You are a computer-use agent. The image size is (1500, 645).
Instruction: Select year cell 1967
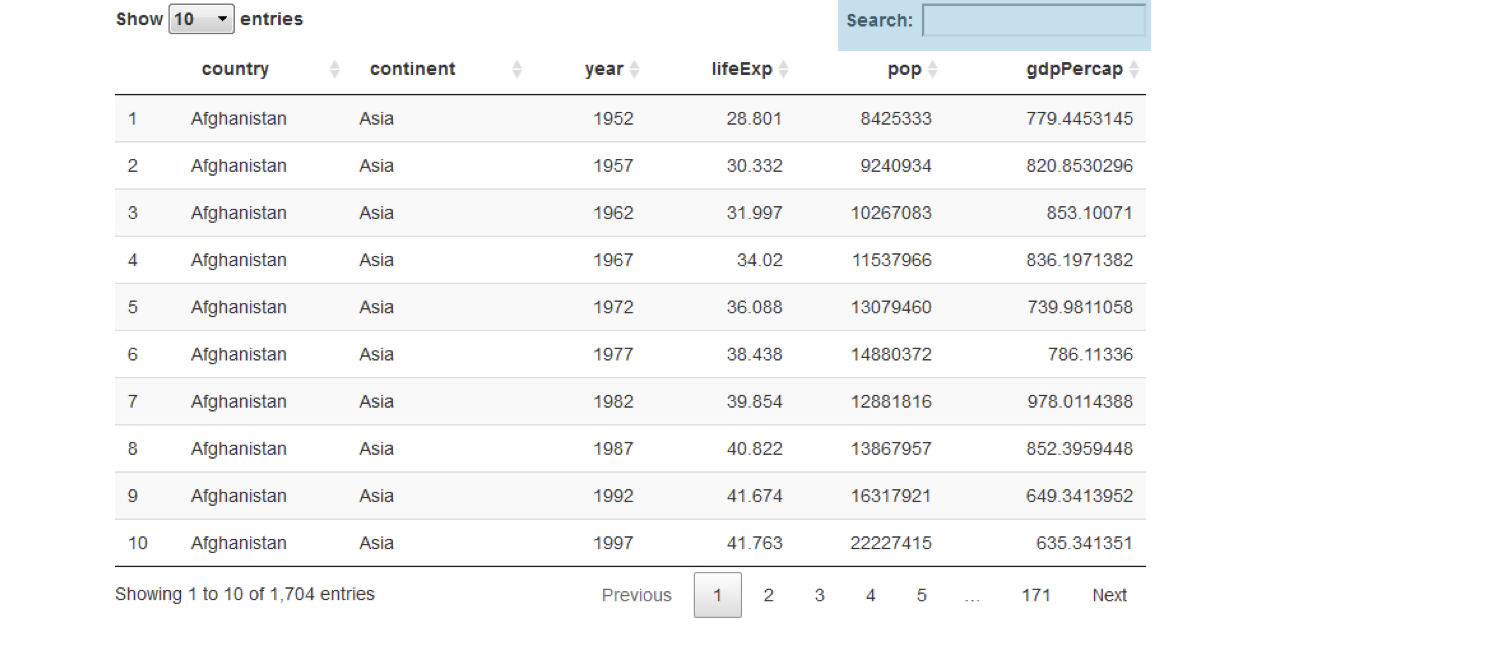coord(613,259)
